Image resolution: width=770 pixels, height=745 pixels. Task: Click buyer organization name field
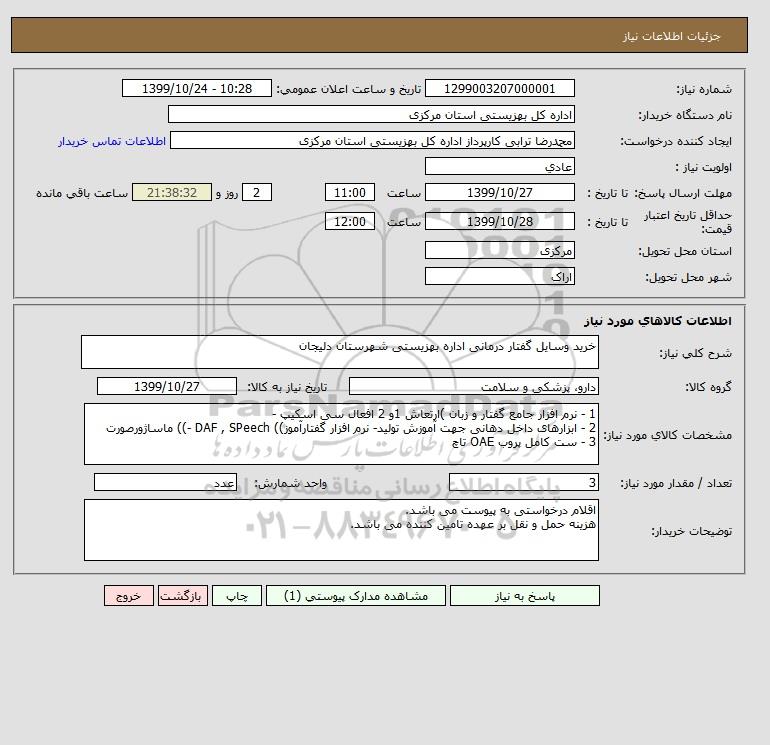371,114
